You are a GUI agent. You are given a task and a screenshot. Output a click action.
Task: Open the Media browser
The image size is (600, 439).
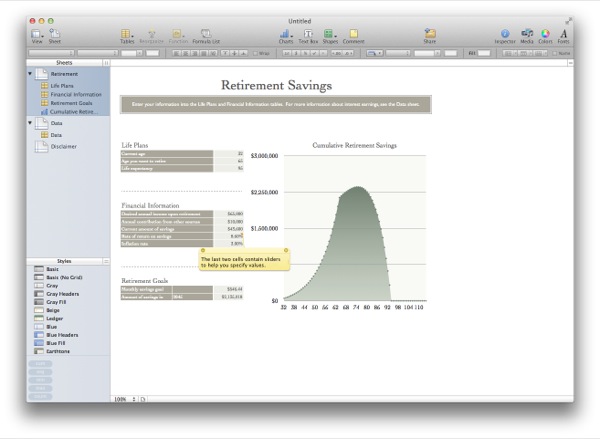pyautogui.click(x=527, y=36)
